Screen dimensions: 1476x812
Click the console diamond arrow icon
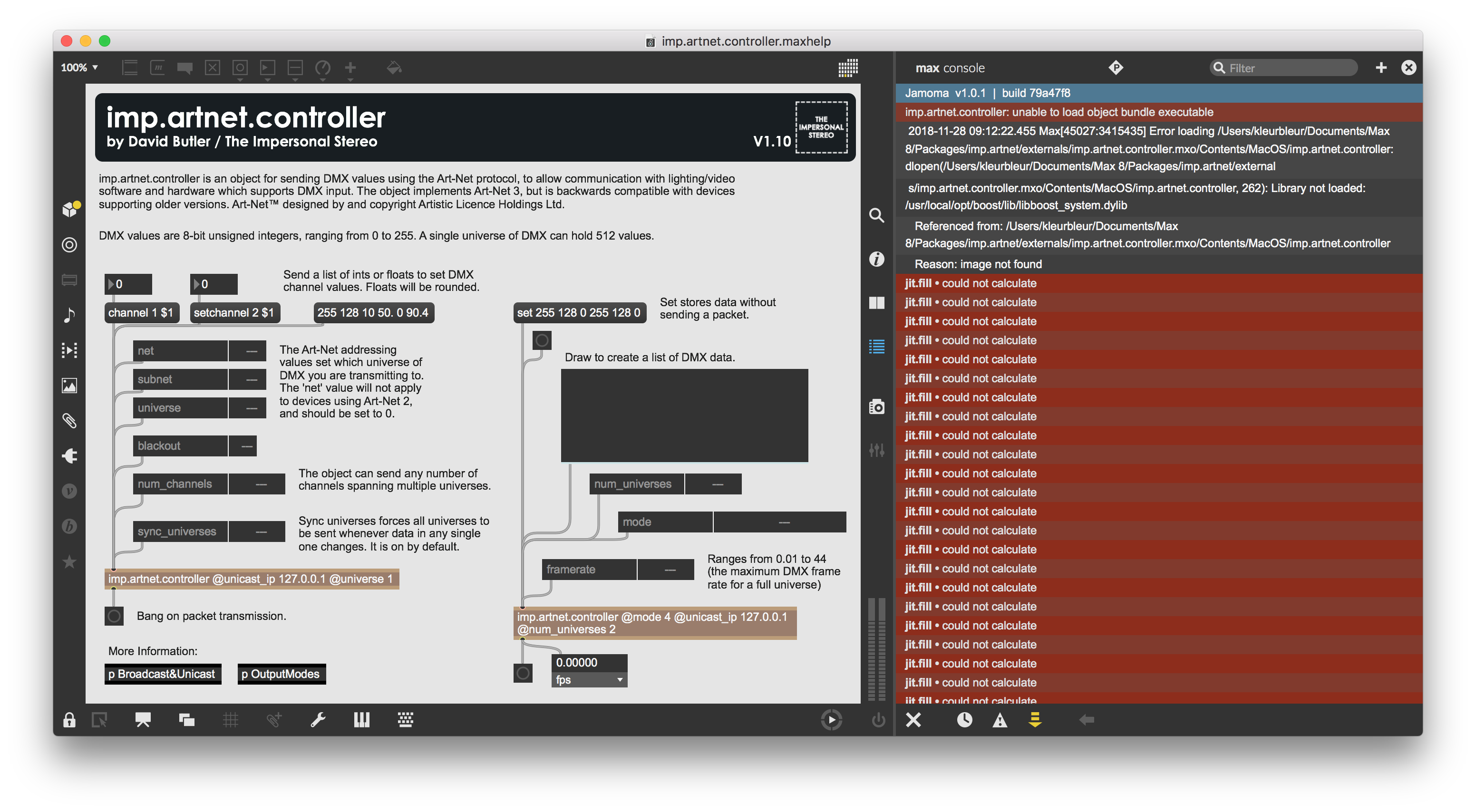tap(1116, 68)
